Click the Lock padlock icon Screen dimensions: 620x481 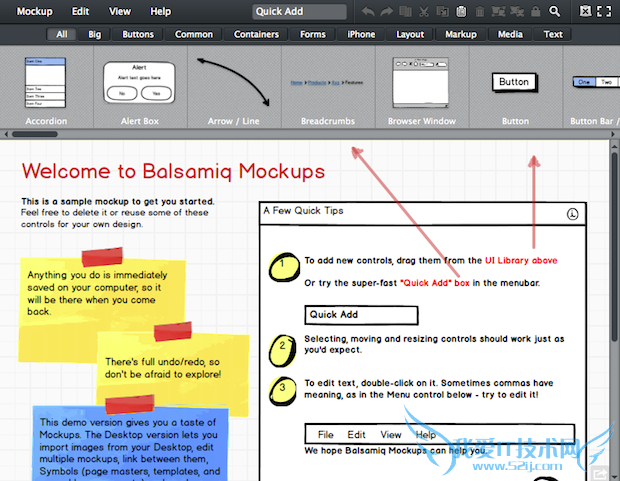(x=535, y=11)
